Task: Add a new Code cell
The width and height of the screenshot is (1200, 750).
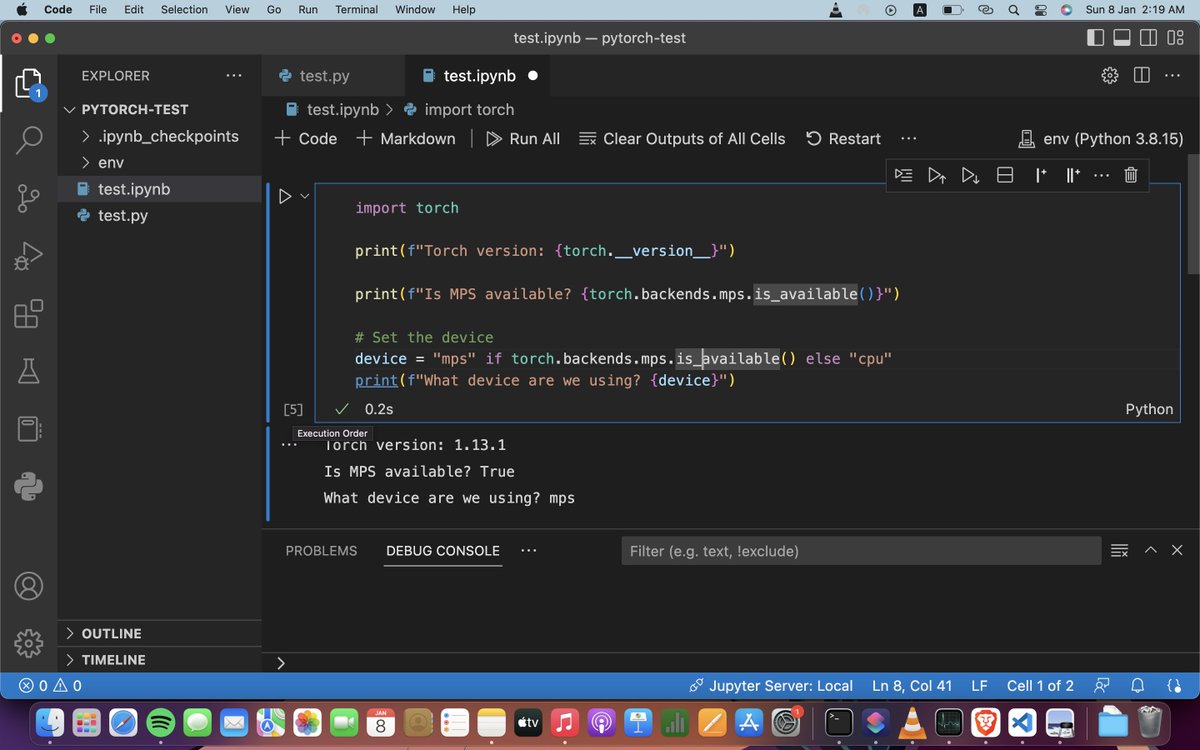Action: (306, 139)
